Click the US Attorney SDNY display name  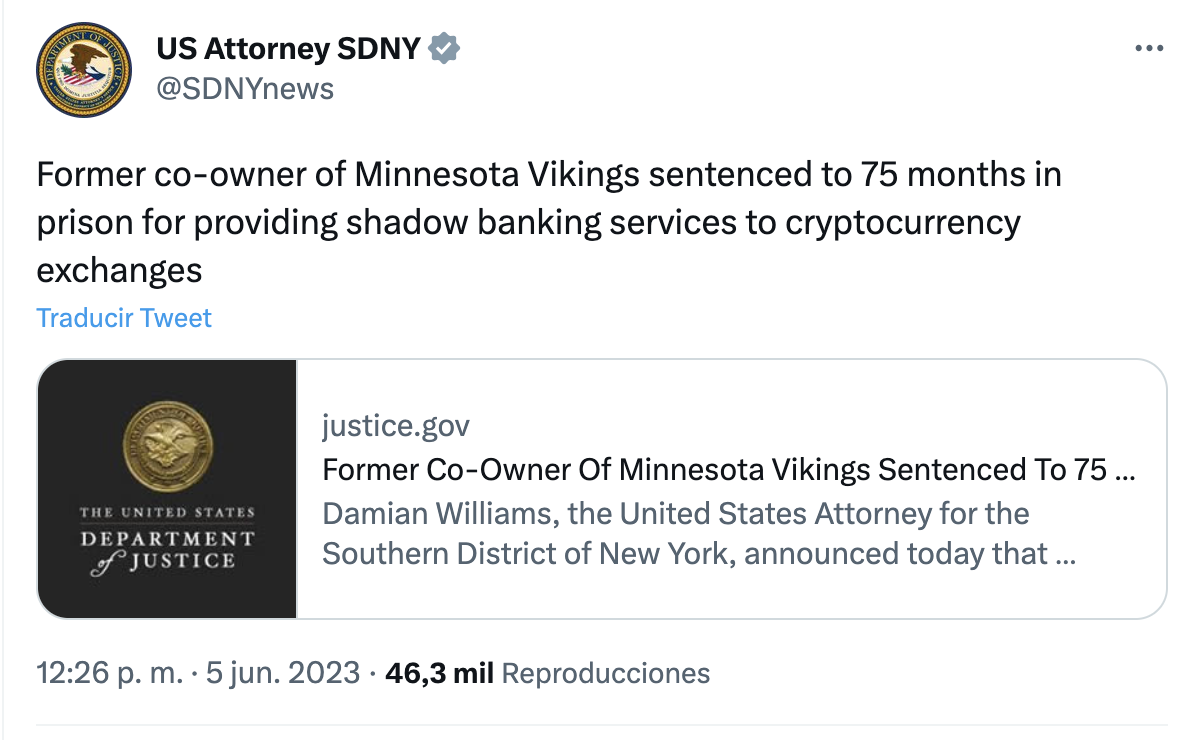[x=288, y=48]
